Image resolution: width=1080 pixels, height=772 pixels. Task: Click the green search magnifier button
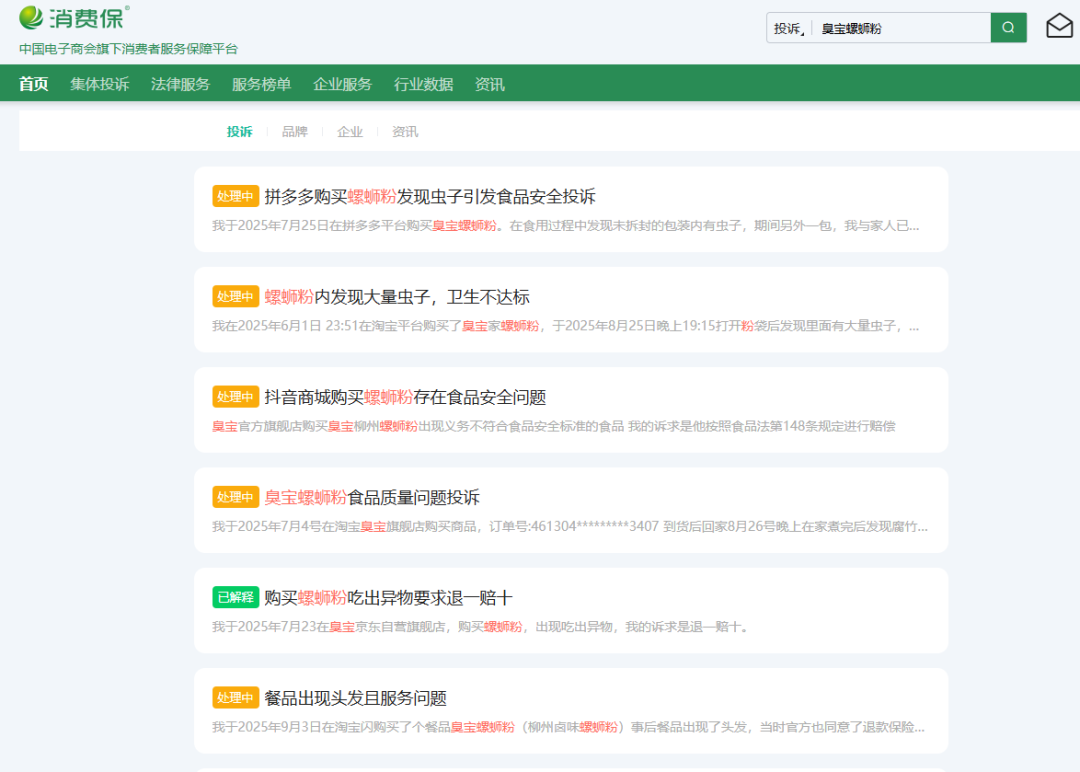[1008, 28]
